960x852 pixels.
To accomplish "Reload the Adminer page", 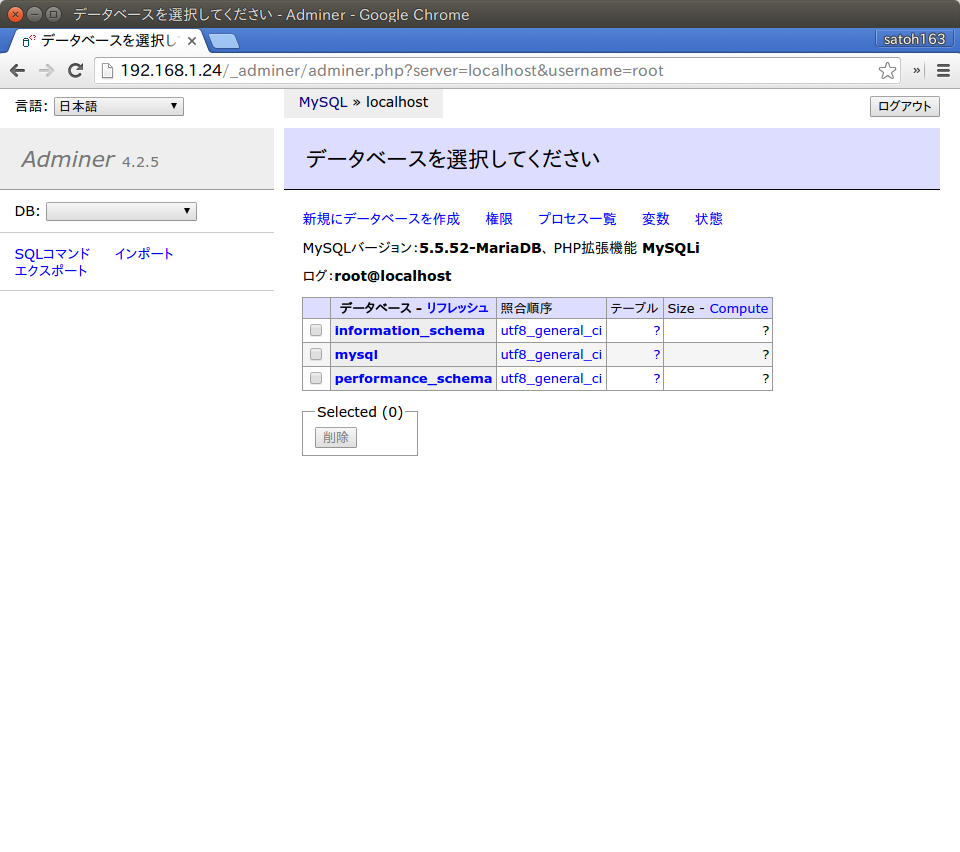I will [75, 71].
